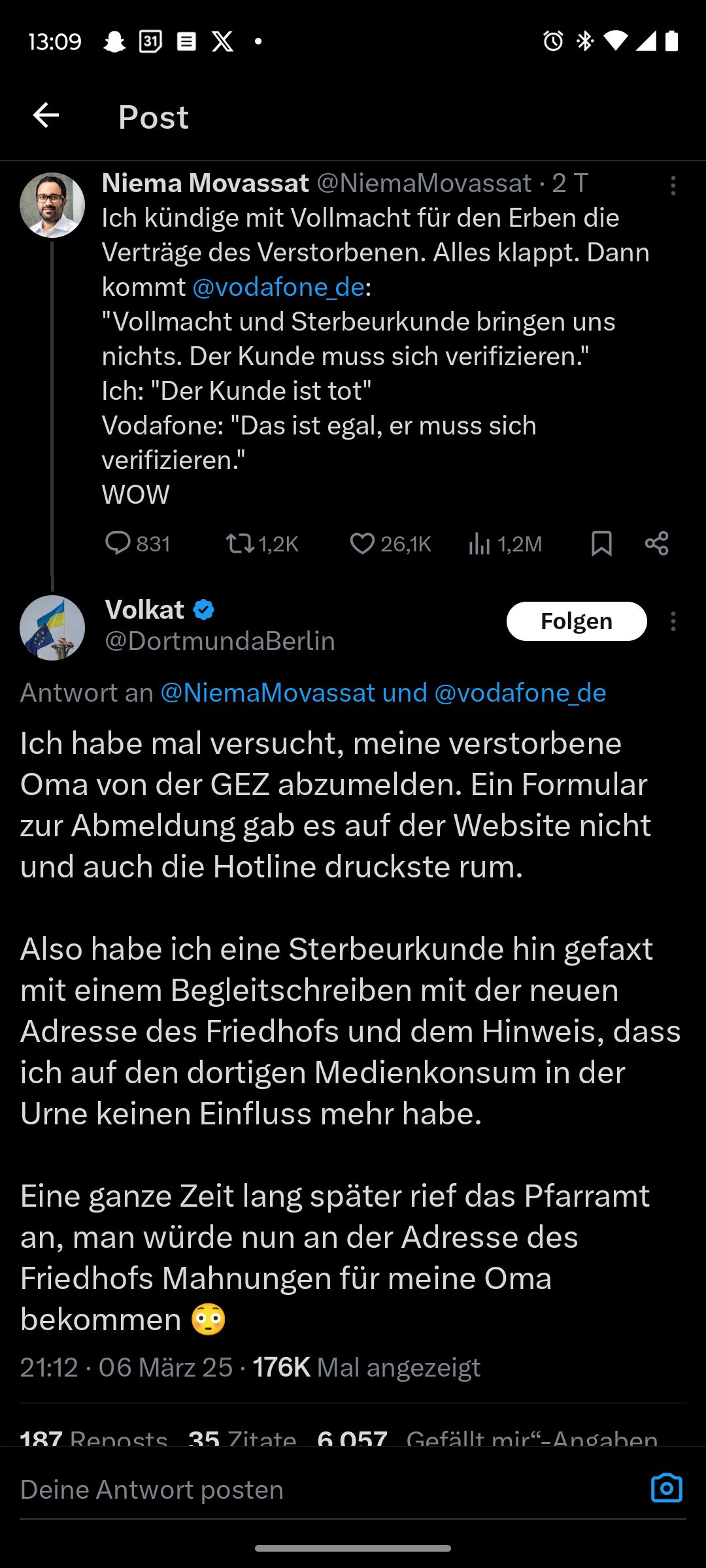
Task: View analytics for Niema's post
Action: (479, 544)
